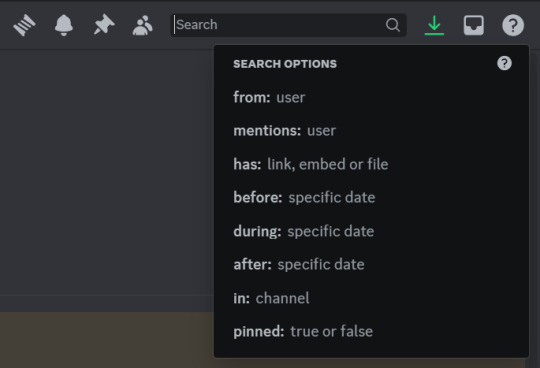
Task: Toggle the member list icon
Action: (143, 25)
